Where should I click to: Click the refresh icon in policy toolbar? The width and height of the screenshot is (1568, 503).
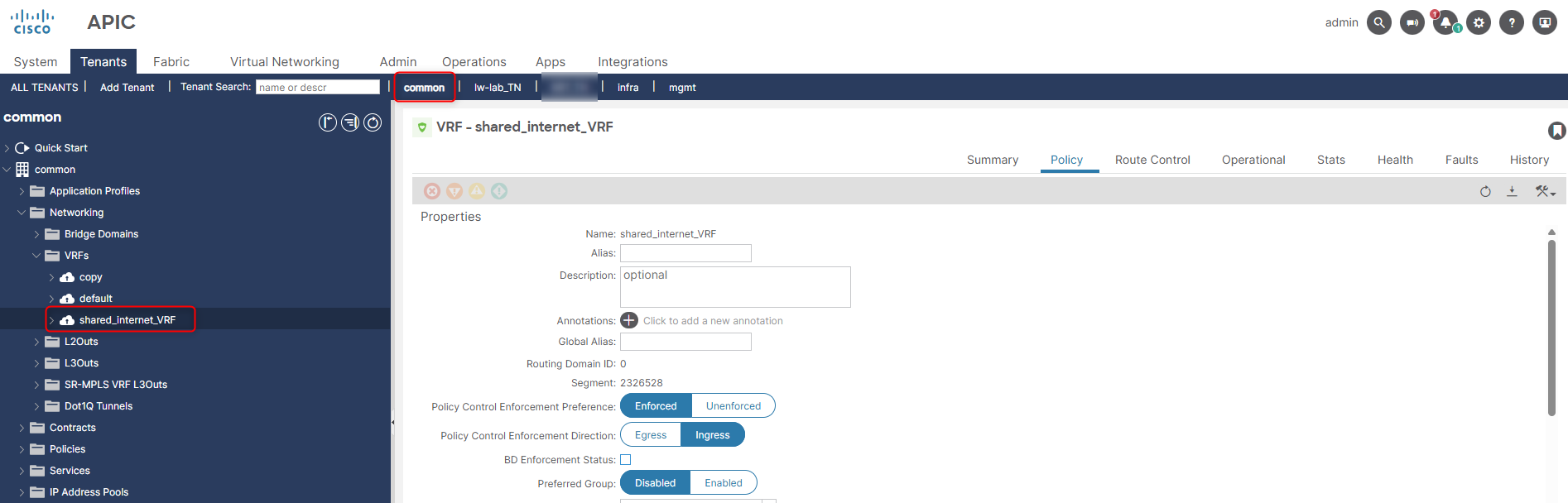1485,191
